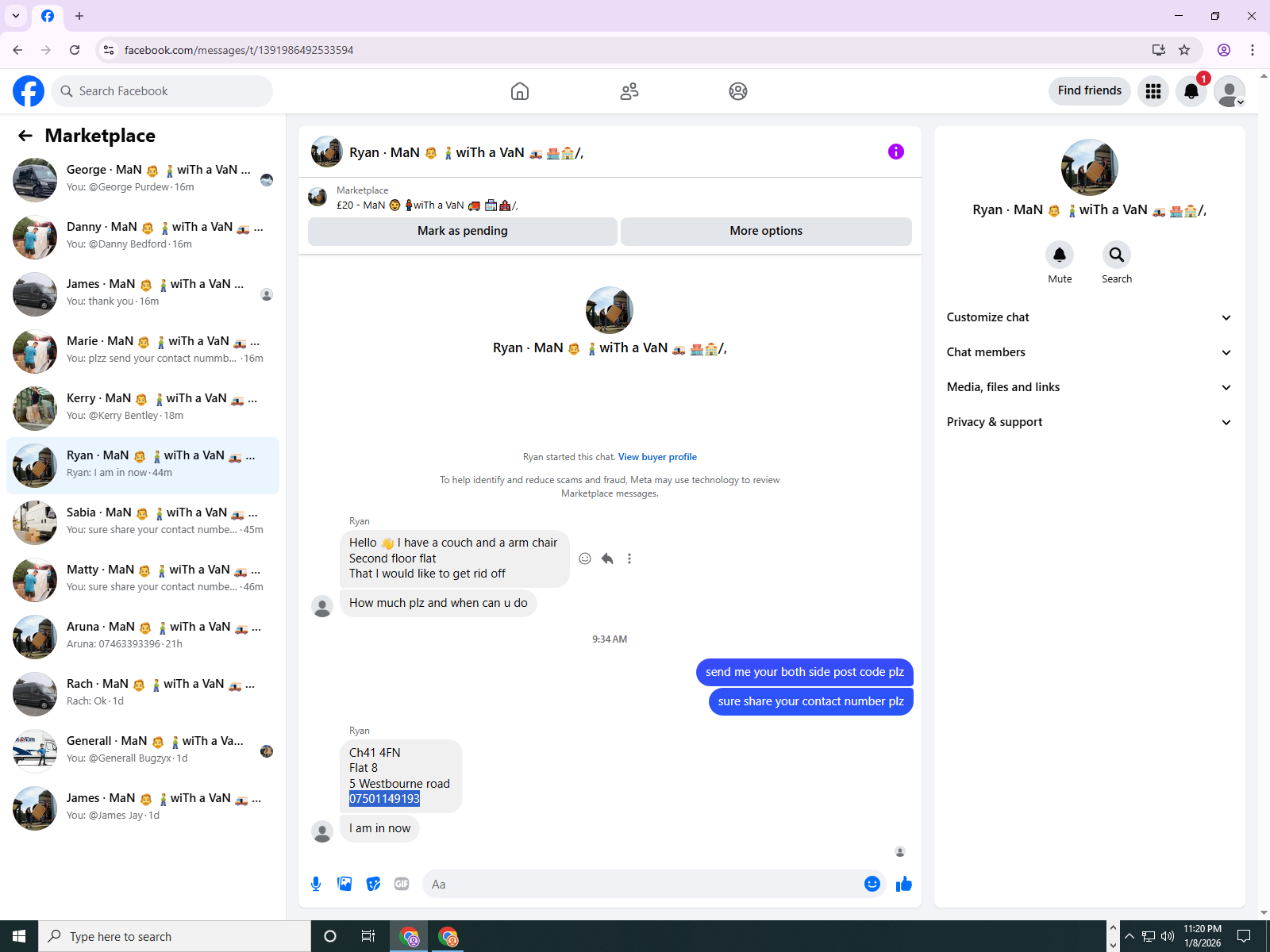Choose a sticker icon

pyautogui.click(x=373, y=884)
